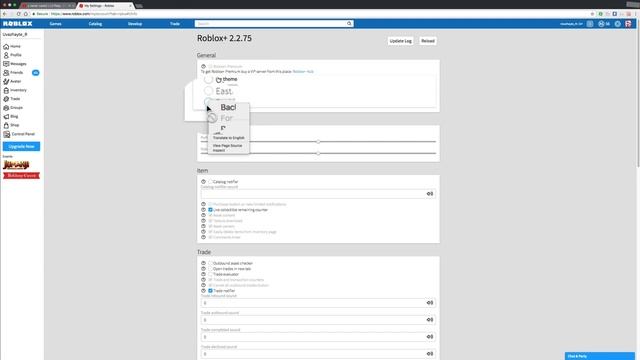
Task: Play the Catalog notifier sound speaker icon
Action: (430, 194)
